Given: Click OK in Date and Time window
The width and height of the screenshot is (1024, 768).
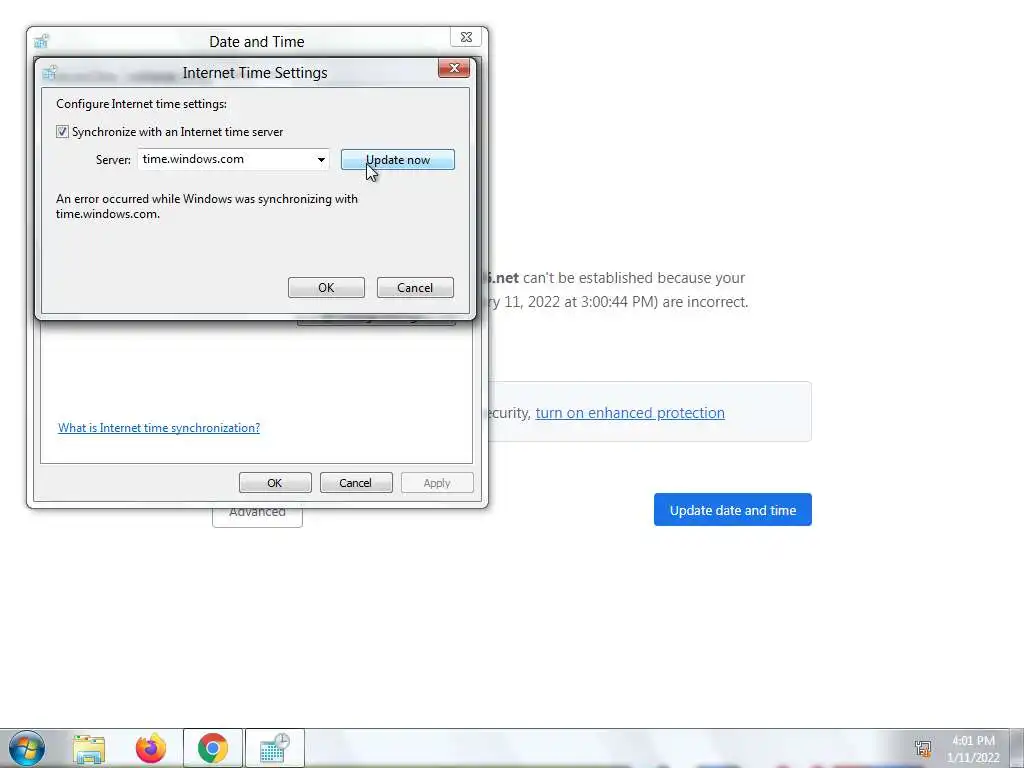Looking at the screenshot, I should (275, 483).
